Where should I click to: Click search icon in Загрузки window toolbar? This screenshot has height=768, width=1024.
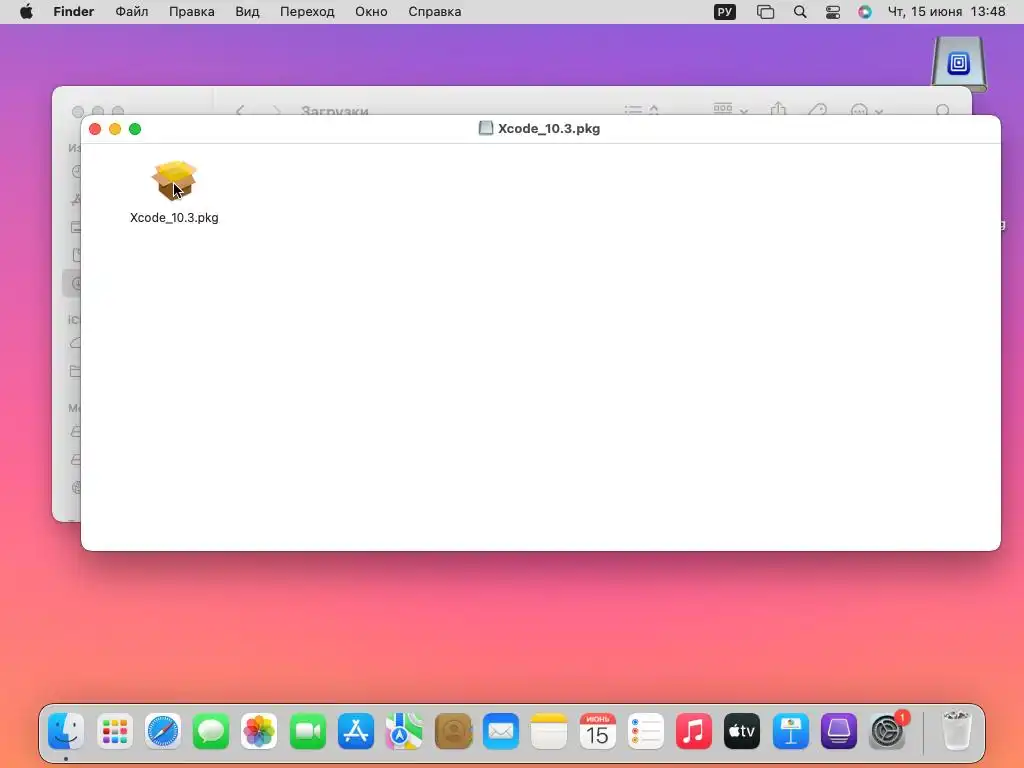pyautogui.click(x=942, y=110)
